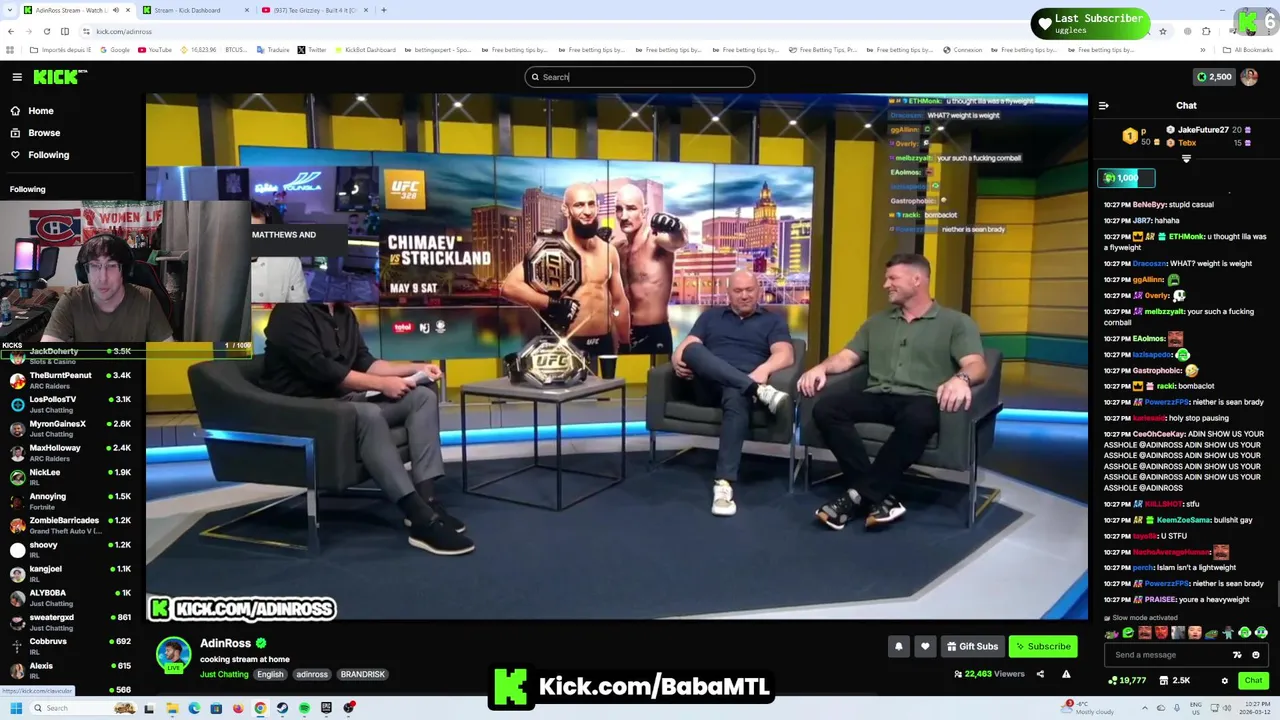Open Epic Games from taskbar

click(326, 708)
